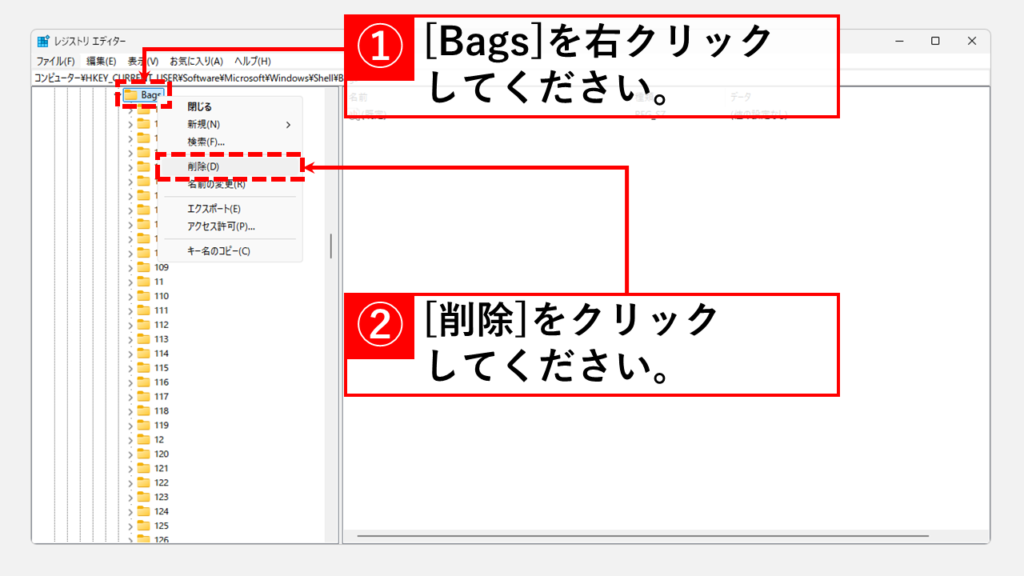Open the 新規(N) submenu arrow

[288, 125]
